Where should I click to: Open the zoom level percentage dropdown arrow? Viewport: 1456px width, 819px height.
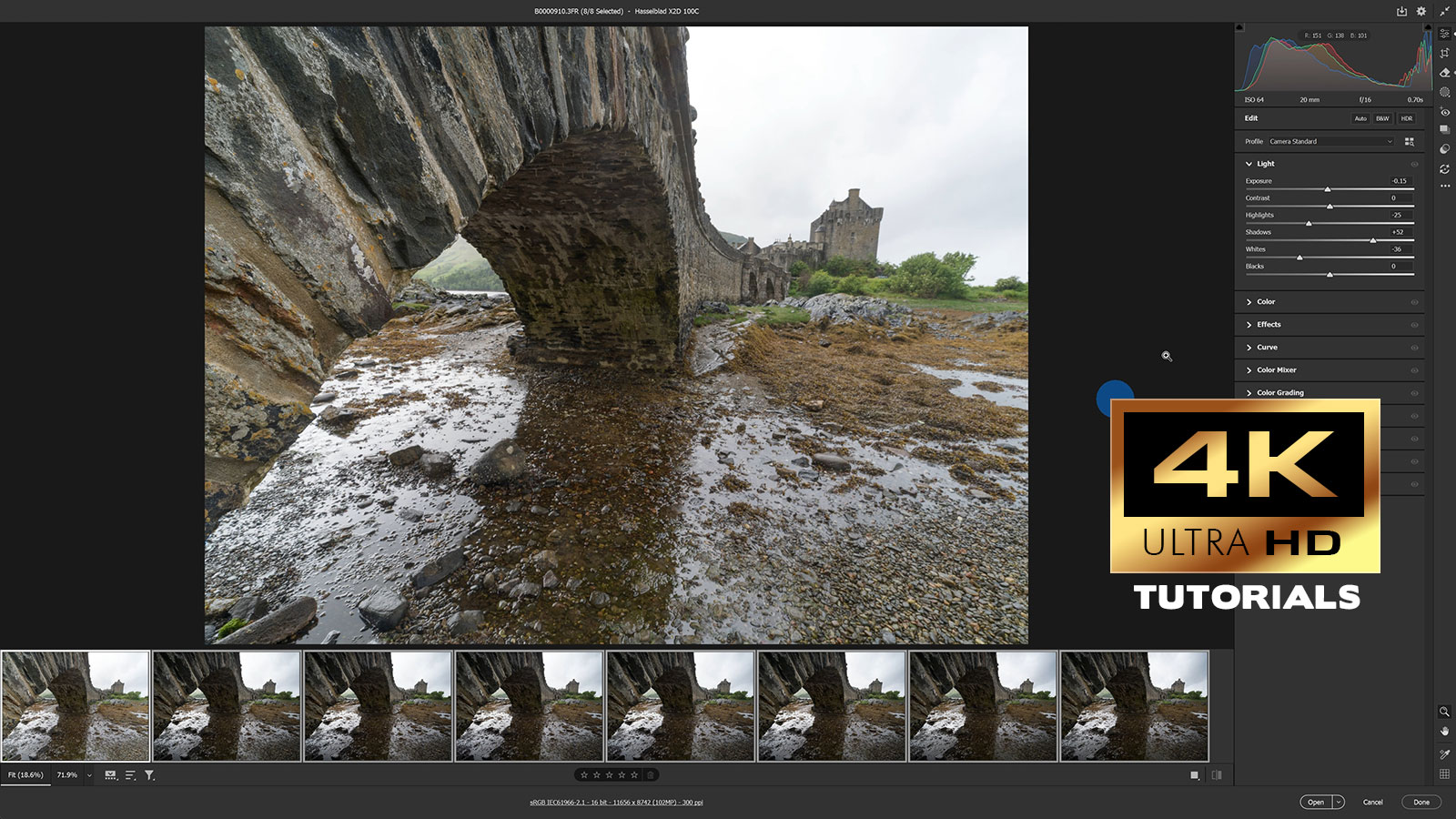coord(89,775)
